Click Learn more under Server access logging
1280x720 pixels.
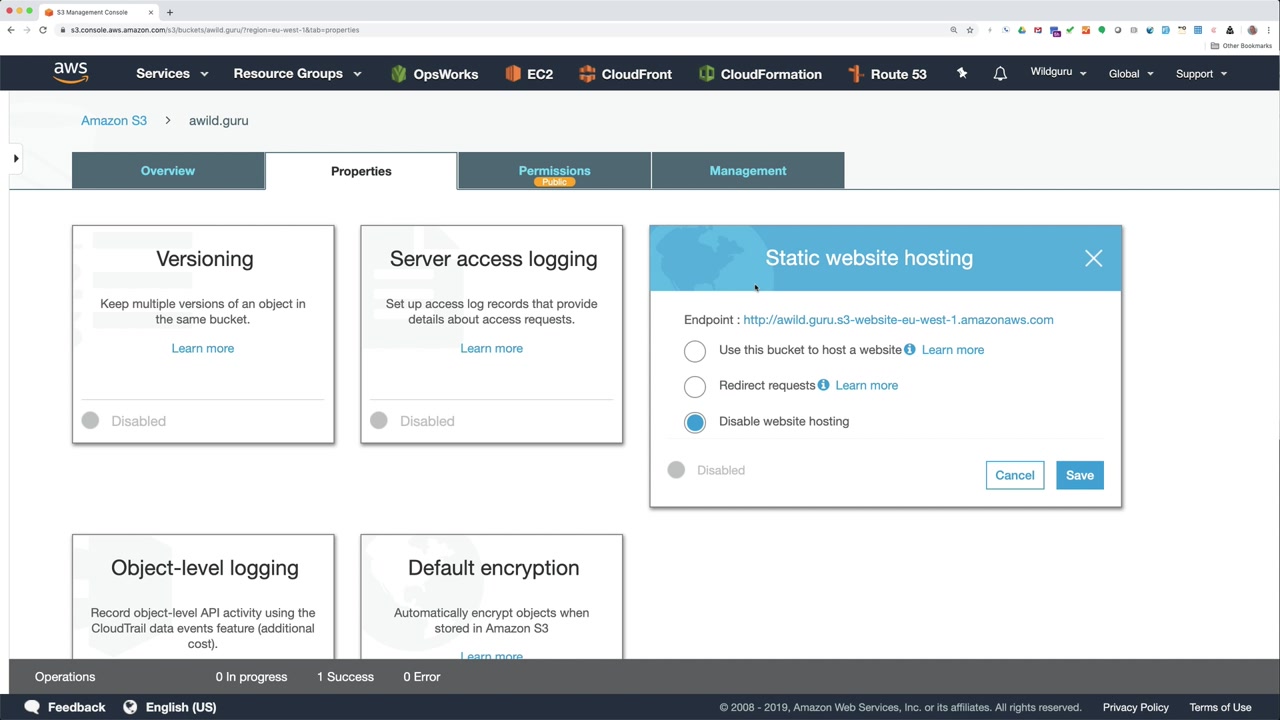click(x=491, y=348)
